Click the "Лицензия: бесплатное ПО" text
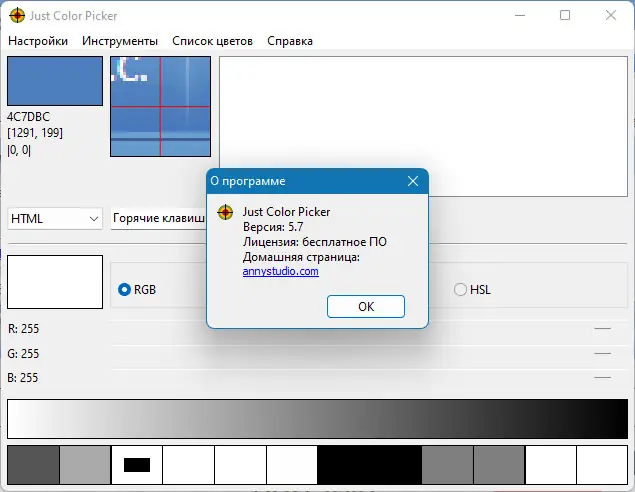The image size is (635, 492). [315, 242]
